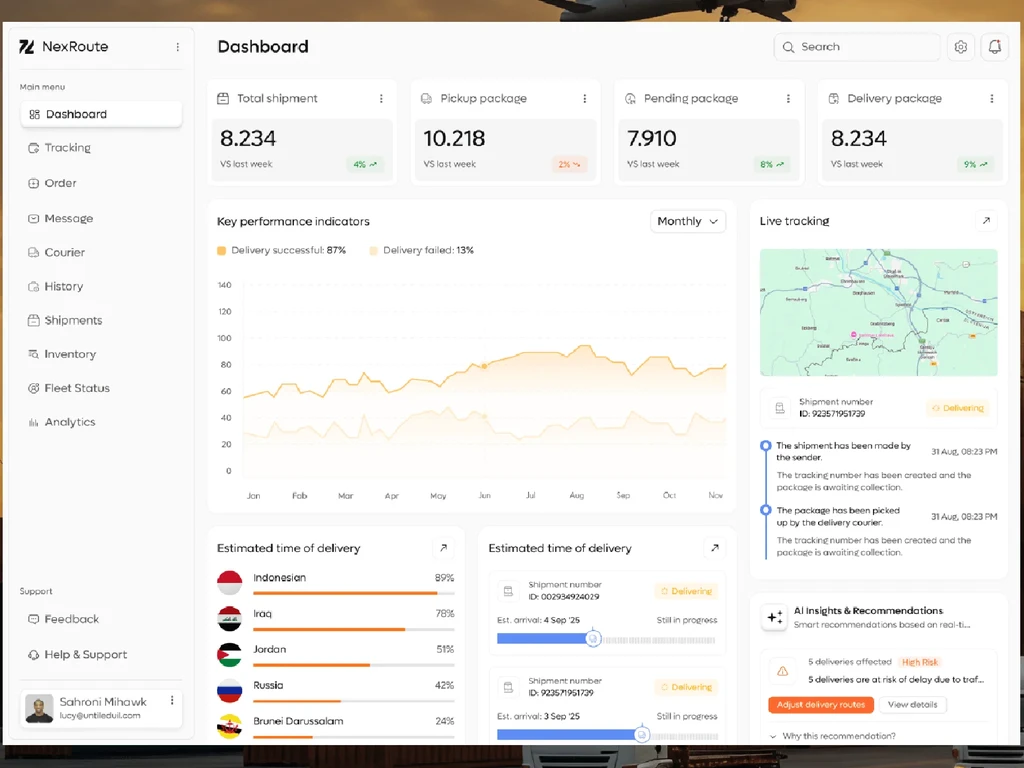Click AI Insights sparkle icon

pyautogui.click(x=775, y=617)
